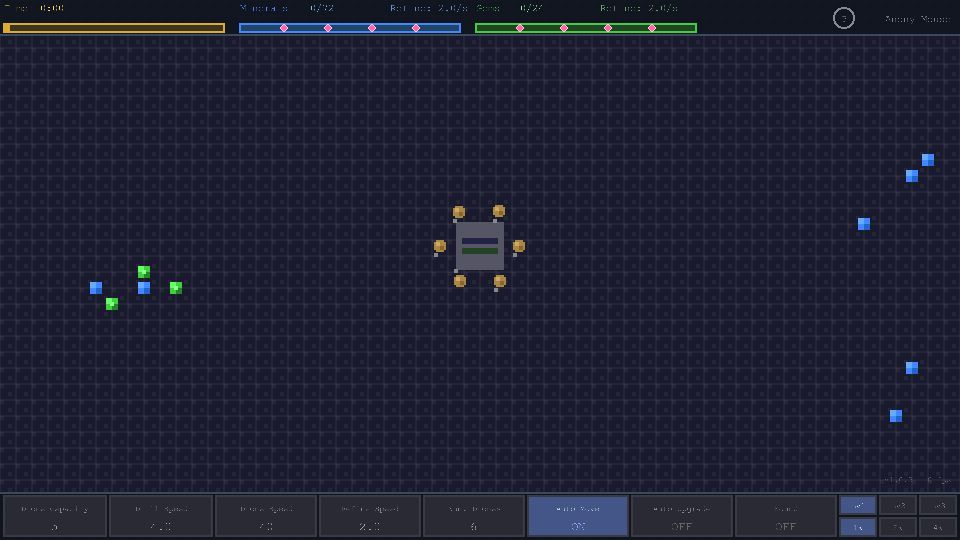Select the highlighted 1x game speed button
Screen dimensions: 960x540
point(858,527)
